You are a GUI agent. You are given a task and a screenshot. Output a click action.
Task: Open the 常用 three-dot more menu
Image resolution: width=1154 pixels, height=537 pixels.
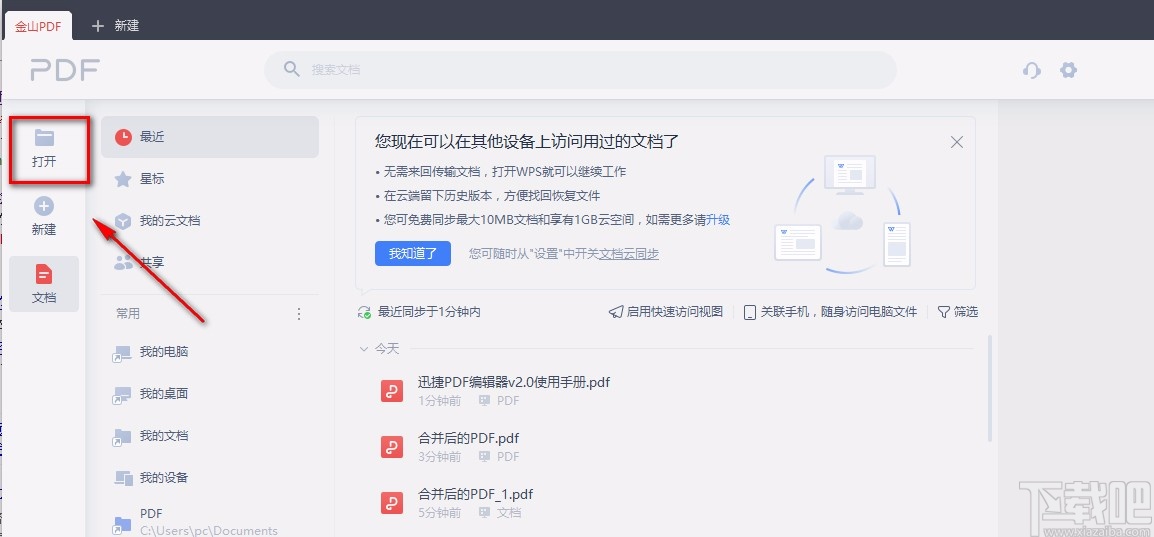[299, 314]
